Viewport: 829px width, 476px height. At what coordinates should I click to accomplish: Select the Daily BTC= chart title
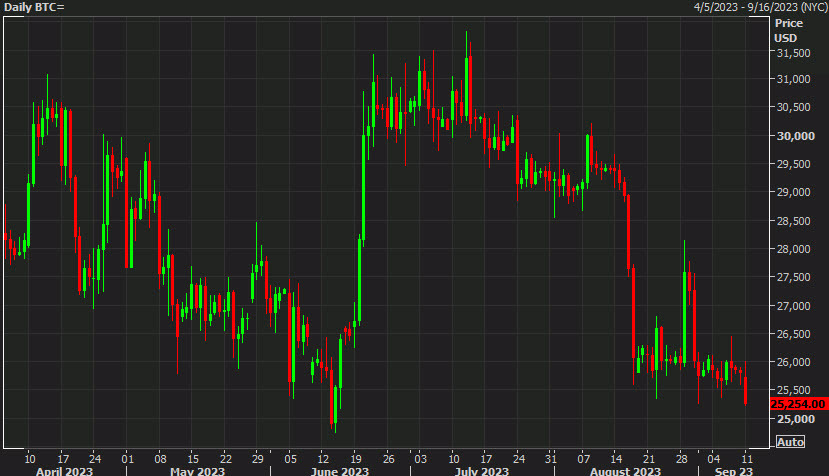click(x=34, y=7)
